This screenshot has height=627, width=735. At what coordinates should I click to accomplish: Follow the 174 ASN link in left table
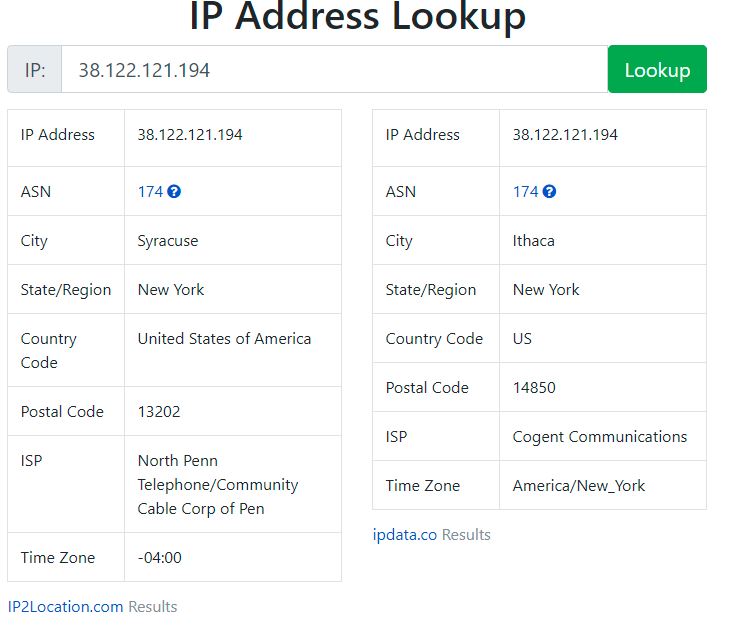[150, 192]
